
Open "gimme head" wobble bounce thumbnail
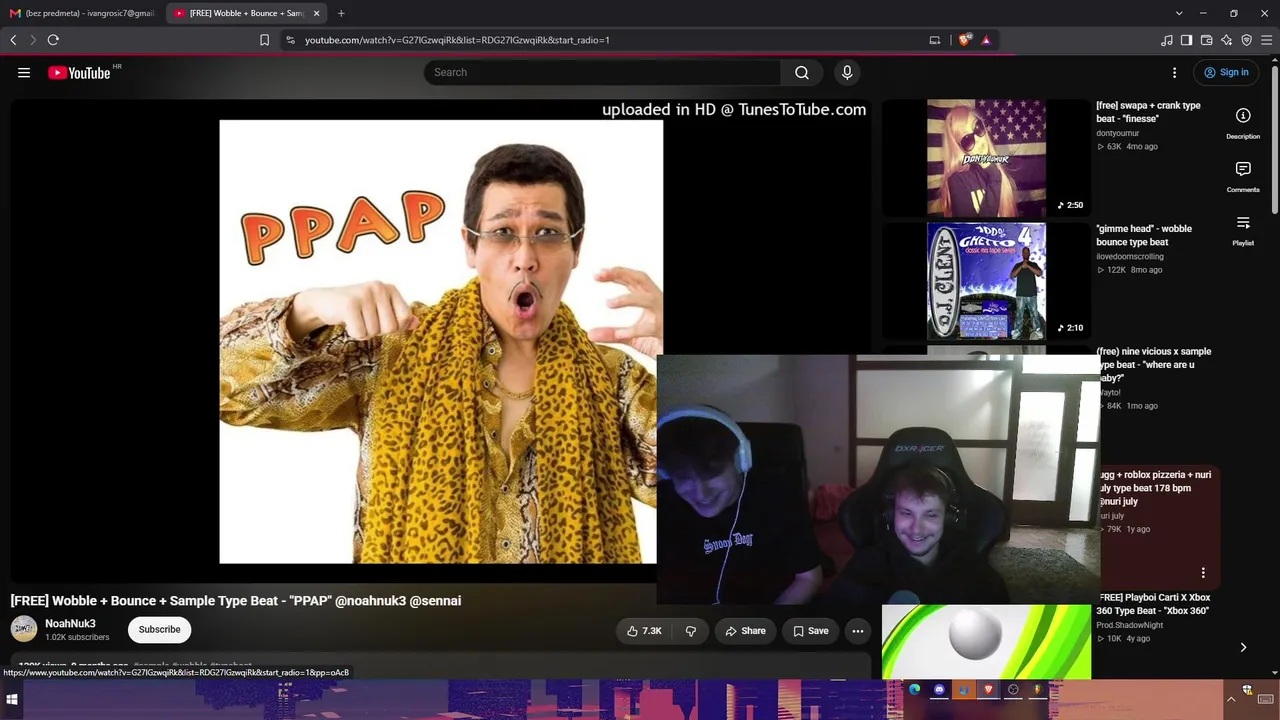[x=986, y=281]
